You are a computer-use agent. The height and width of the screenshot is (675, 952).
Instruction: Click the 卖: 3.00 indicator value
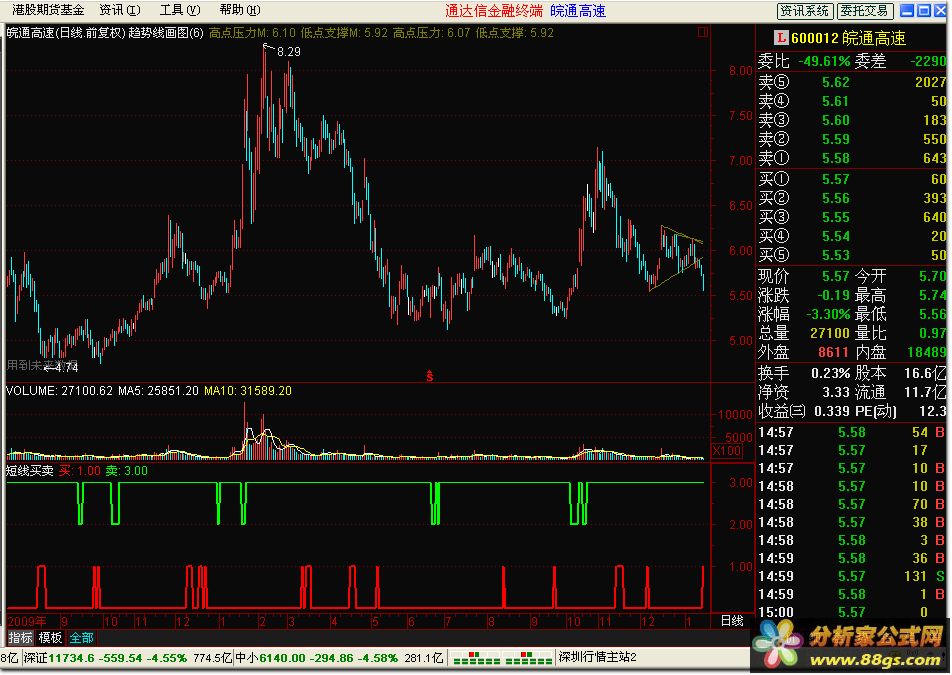click(126, 470)
